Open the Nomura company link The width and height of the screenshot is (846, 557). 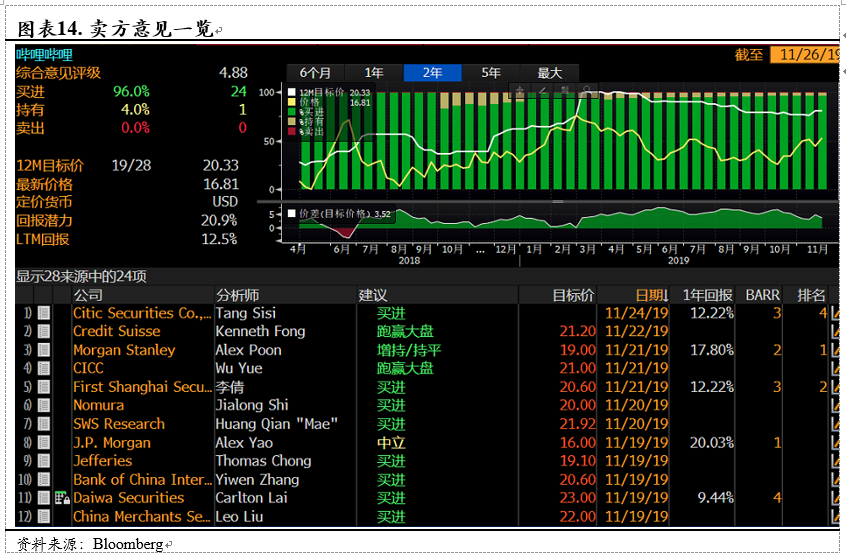coord(98,405)
